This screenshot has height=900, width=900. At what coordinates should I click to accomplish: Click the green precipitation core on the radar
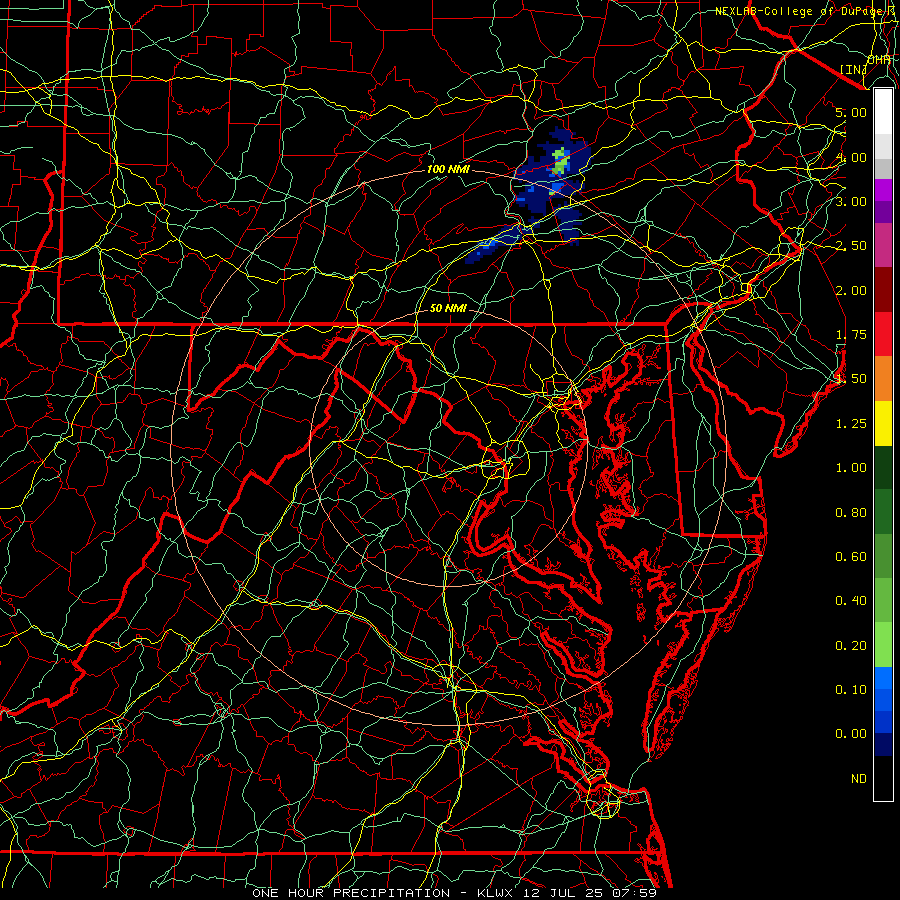561,162
